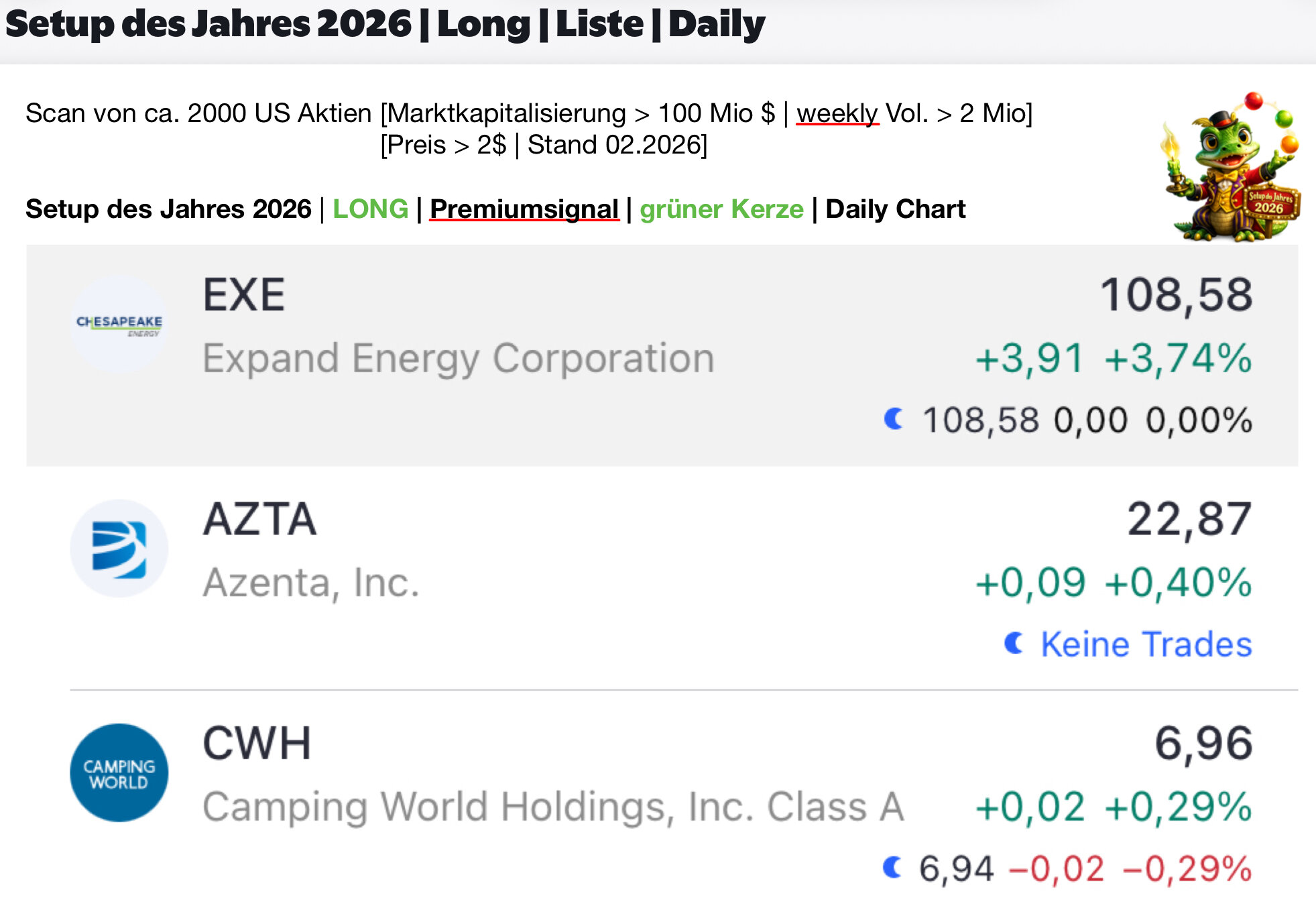Image resolution: width=1316 pixels, height=908 pixels.
Task: Click the green LONG label
Action: click(370, 209)
